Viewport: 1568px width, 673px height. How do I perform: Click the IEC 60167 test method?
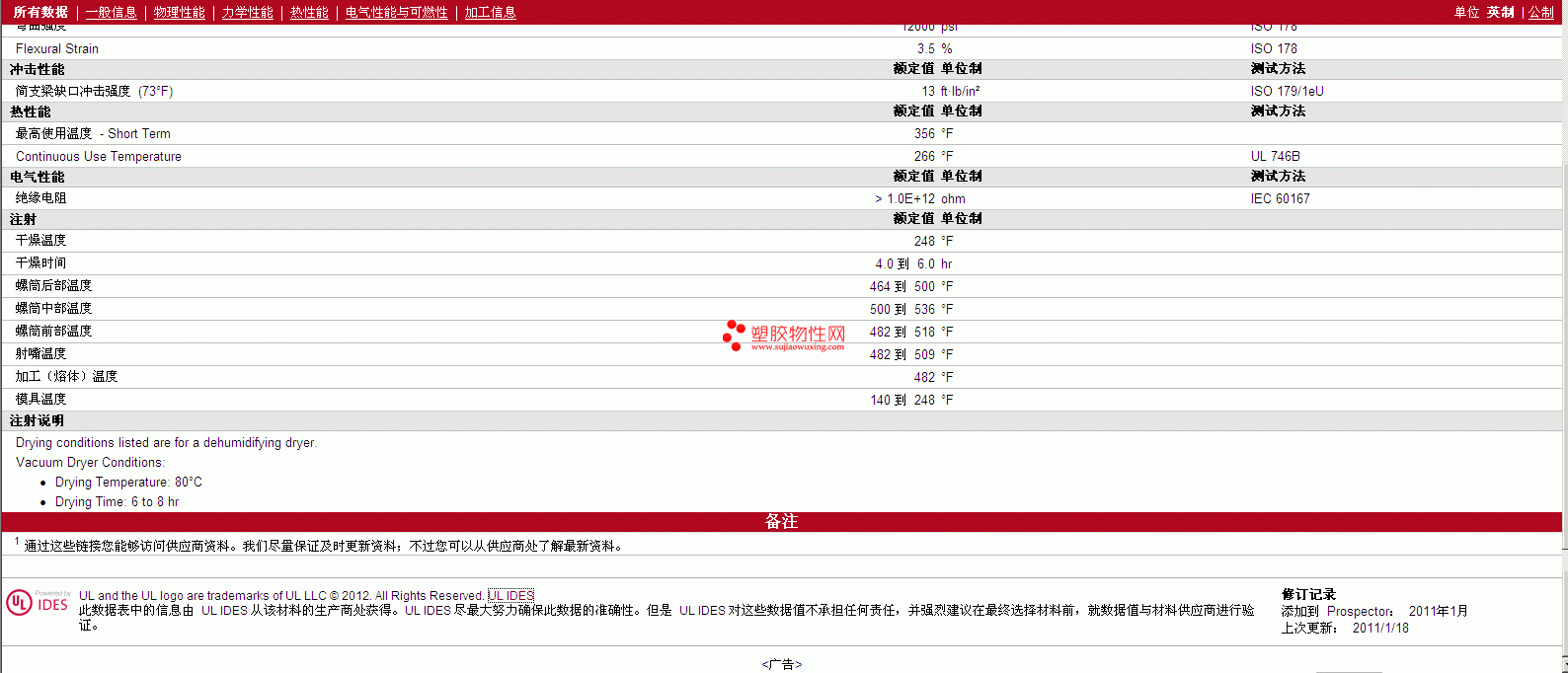(x=1280, y=198)
